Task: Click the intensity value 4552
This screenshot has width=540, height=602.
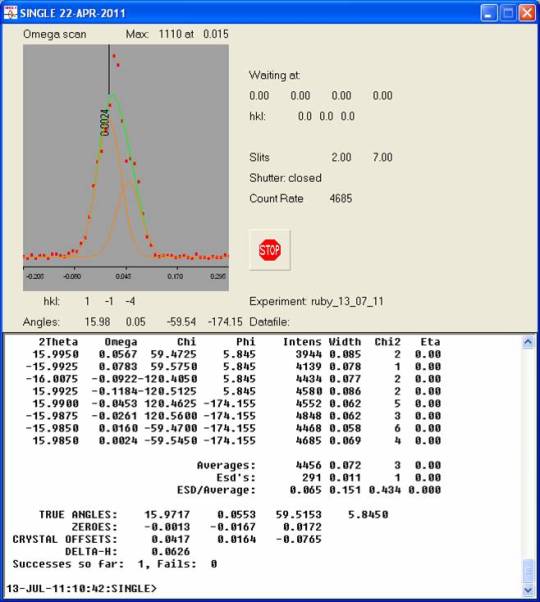Action: (x=309, y=403)
